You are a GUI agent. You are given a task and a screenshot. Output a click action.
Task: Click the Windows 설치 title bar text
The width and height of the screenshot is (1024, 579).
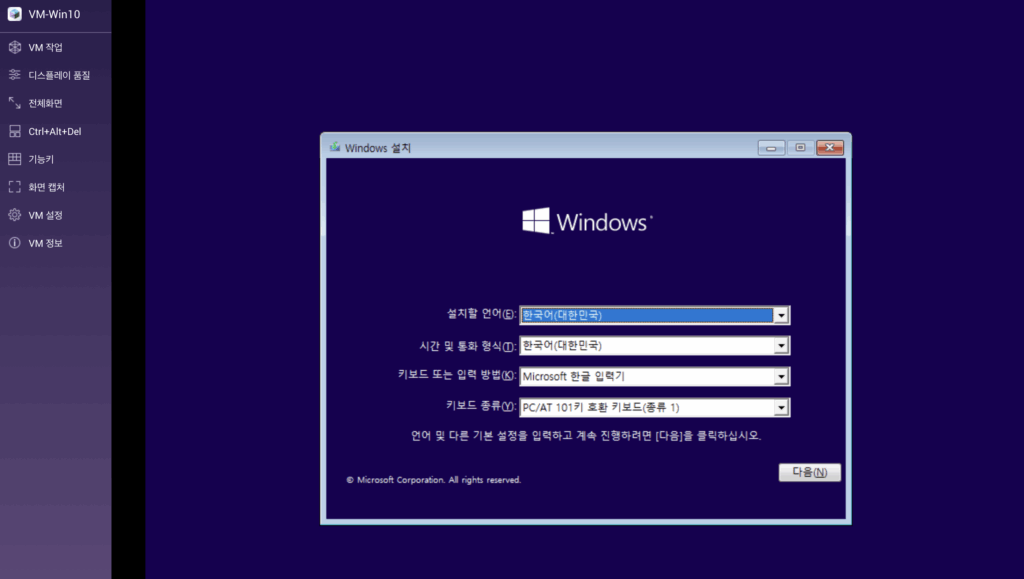(377, 148)
